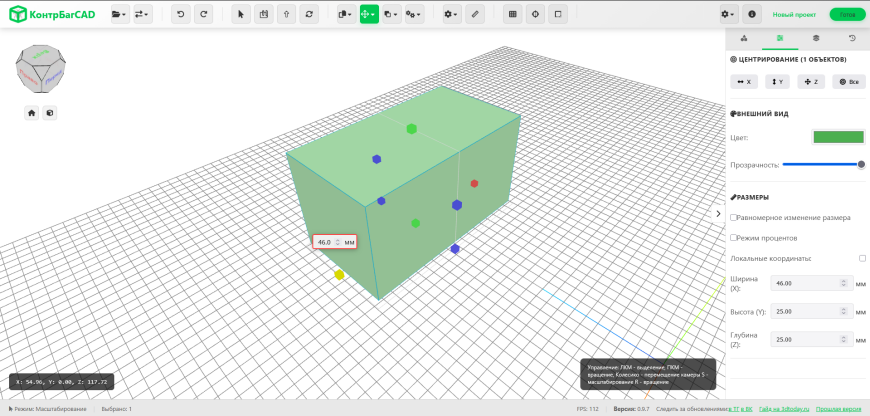Screen dimensions: 870x416
Task: Enable Режим процентов checkbox
Action: pyautogui.click(x=734, y=237)
